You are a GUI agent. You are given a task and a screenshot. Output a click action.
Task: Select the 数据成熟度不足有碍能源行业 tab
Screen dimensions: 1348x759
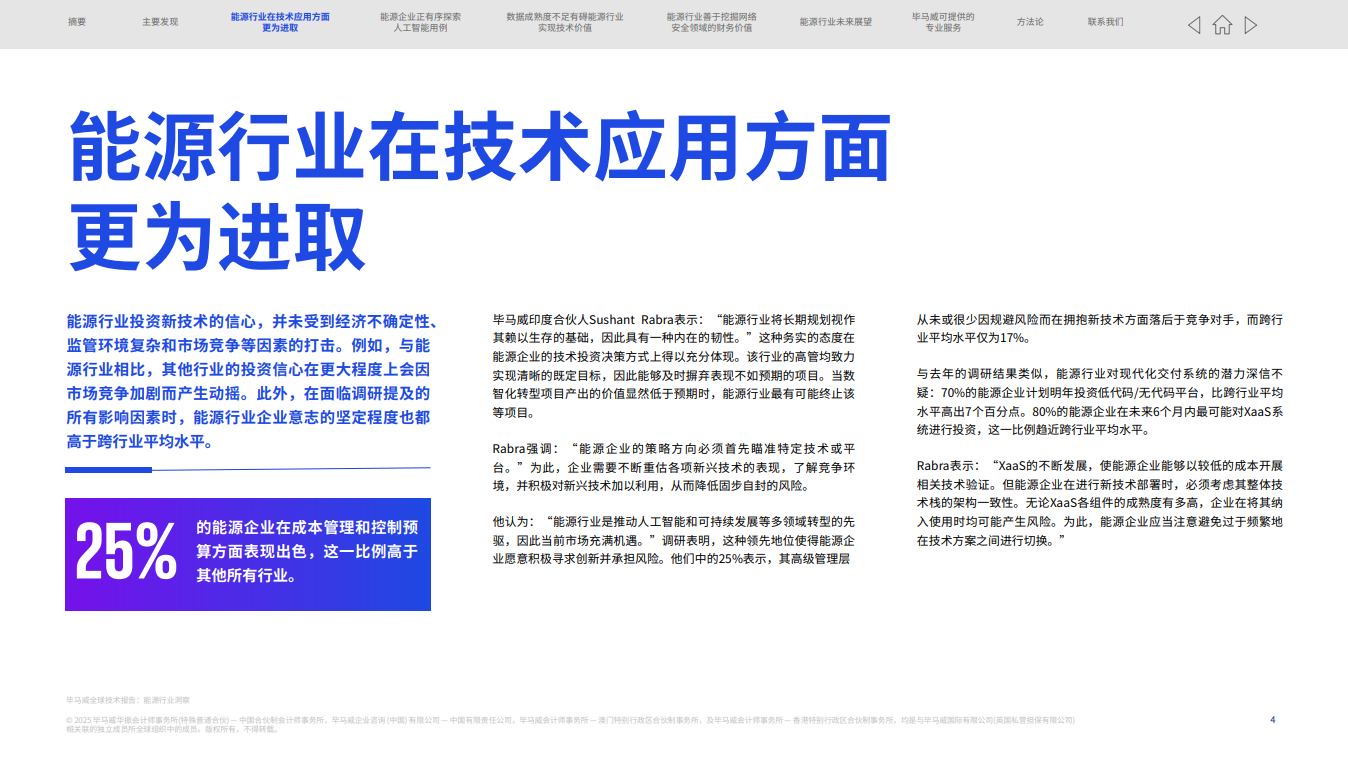(x=564, y=24)
